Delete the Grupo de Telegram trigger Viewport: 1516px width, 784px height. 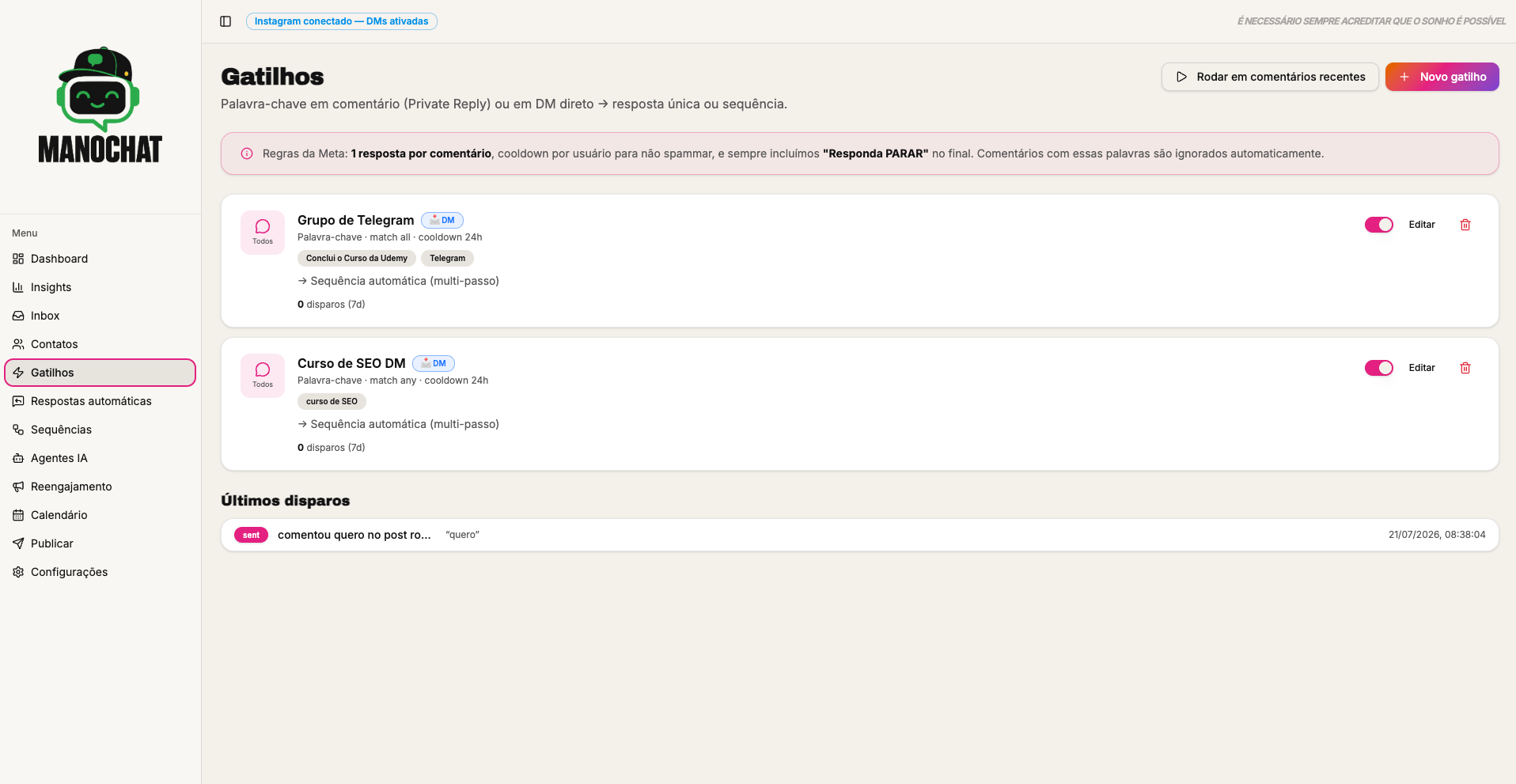[1465, 225]
